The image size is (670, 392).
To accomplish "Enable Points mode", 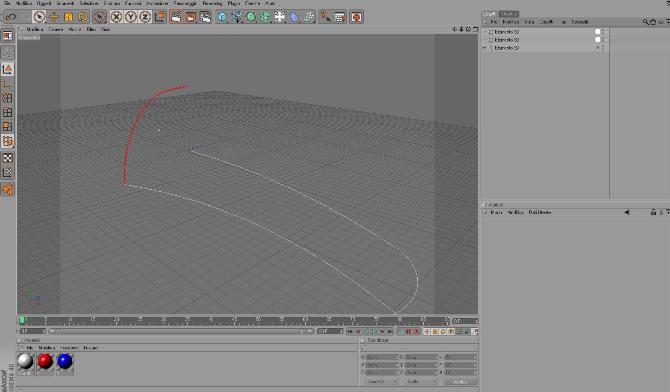I will [8, 98].
